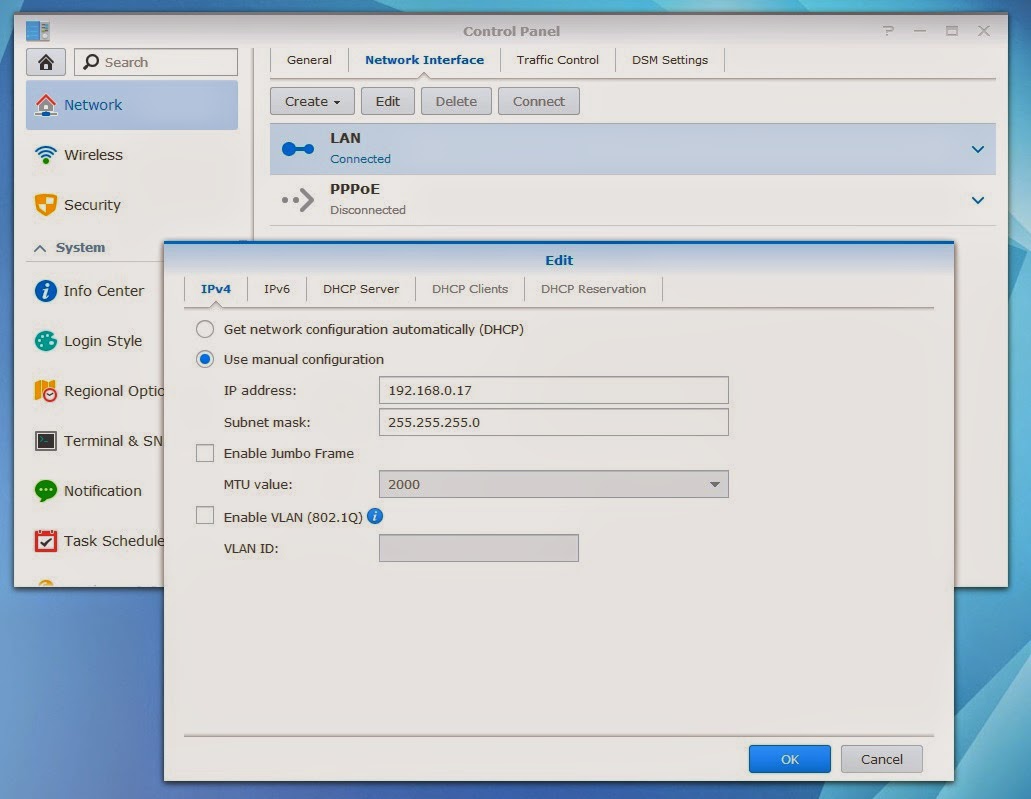The image size is (1031, 799).
Task: Maximize the Control Panel window
Action: pos(951,31)
